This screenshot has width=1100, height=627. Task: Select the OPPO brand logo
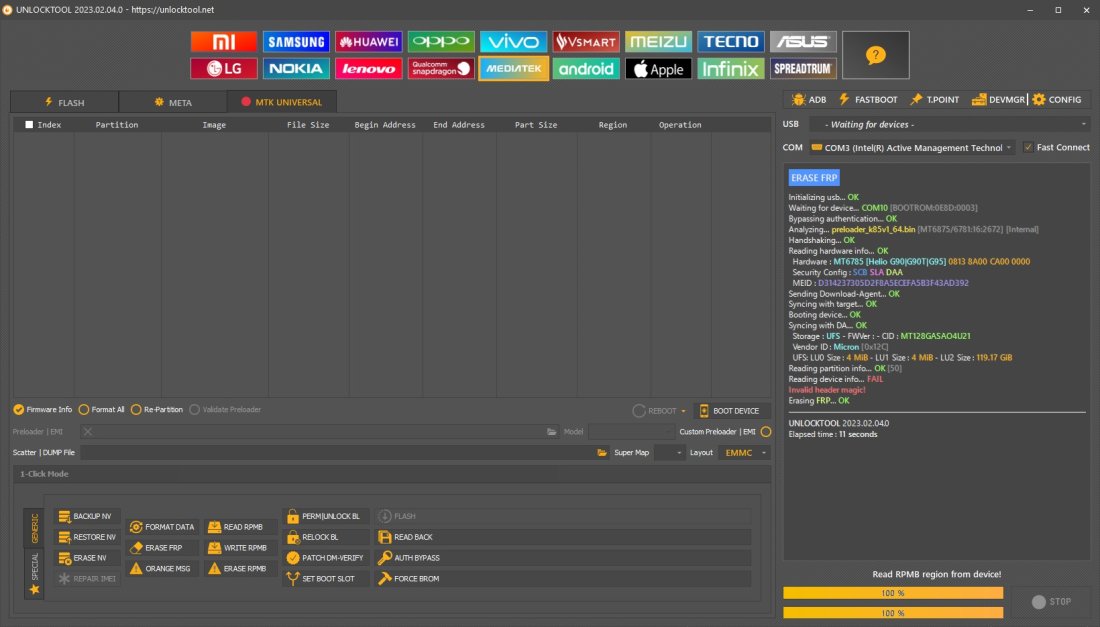click(x=441, y=41)
